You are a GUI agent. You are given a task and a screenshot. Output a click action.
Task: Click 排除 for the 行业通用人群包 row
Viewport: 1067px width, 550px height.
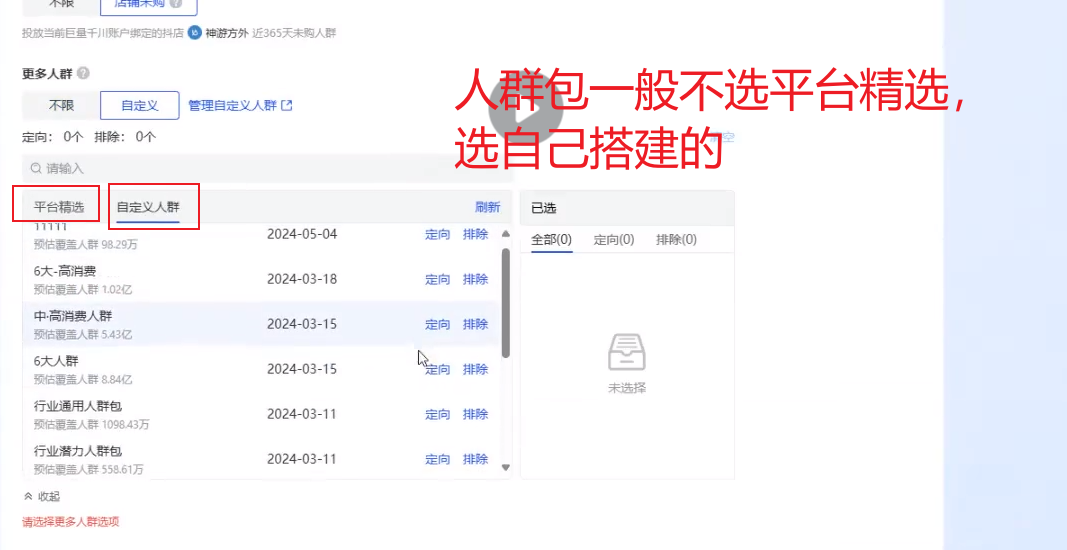tap(475, 414)
